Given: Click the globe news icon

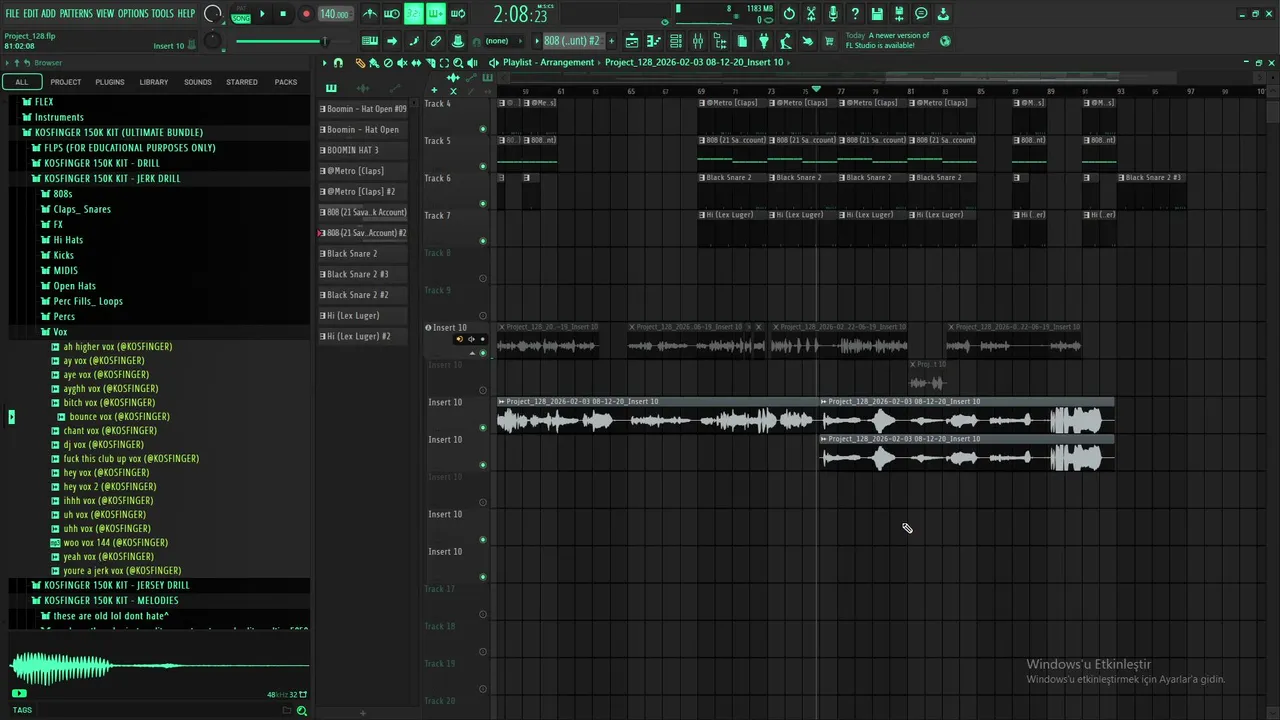Looking at the screenshot, I should click(945, 41).
